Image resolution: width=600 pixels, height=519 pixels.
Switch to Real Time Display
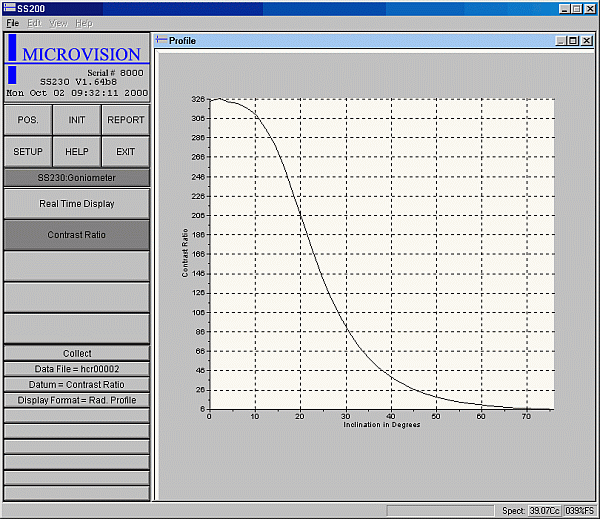coord(77,204)
